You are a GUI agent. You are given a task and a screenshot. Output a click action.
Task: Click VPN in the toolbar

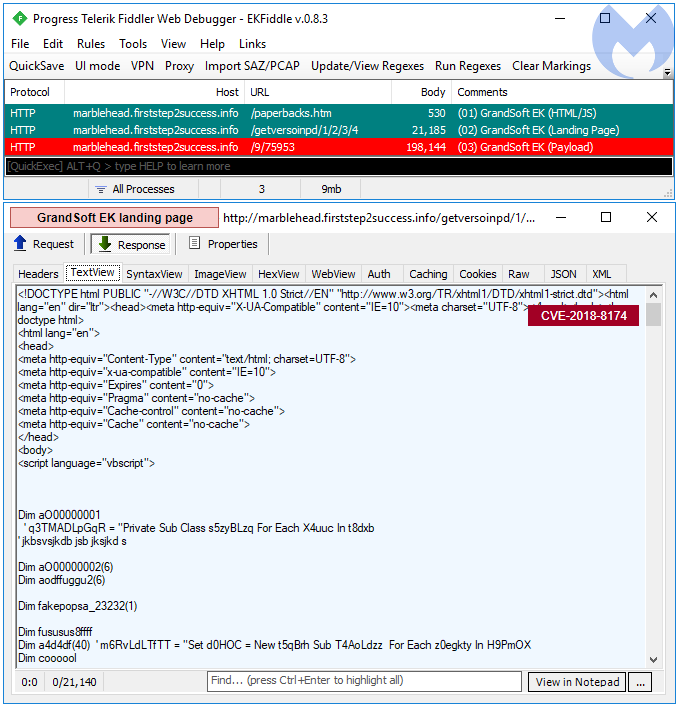pos(142,66)
